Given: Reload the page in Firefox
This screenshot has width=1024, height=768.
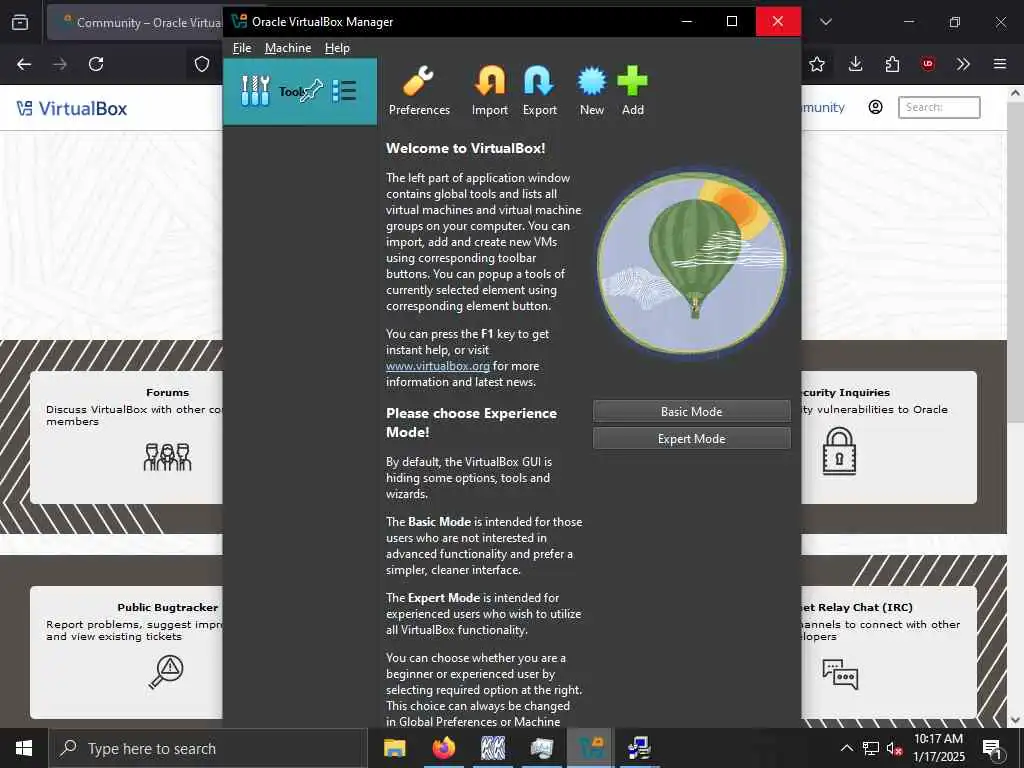Looking at the screenshot, I should (x=96, y=64).
